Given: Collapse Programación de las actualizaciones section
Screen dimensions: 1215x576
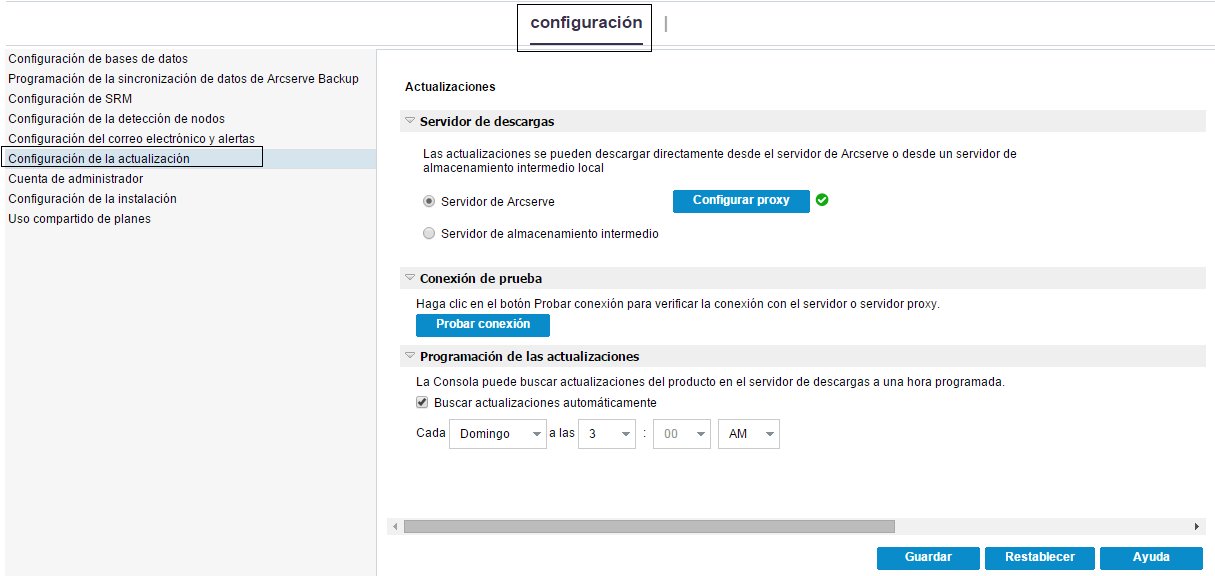Looking at the screenshot, I should point(410,356).
